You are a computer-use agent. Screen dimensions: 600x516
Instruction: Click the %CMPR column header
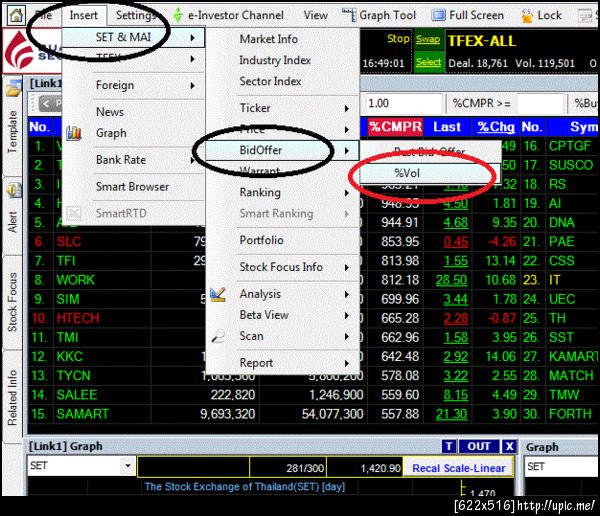(395, 127)
